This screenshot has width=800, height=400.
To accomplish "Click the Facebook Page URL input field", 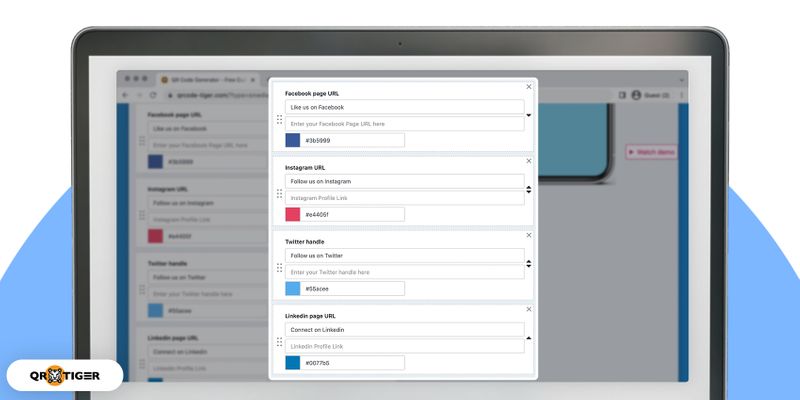I will pos(404,124).
